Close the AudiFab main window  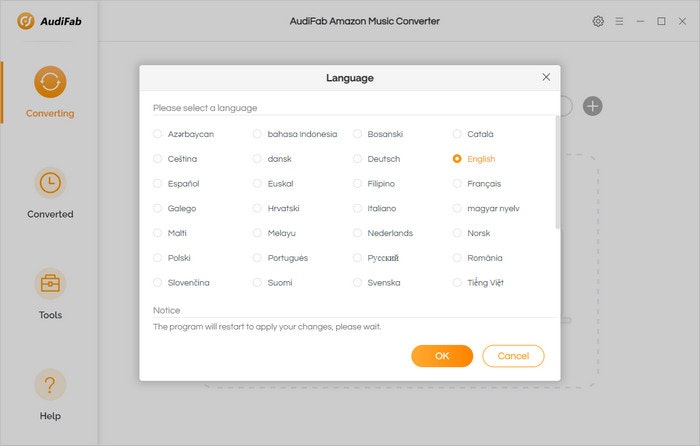pyautogui.click(x=682, y=21)
